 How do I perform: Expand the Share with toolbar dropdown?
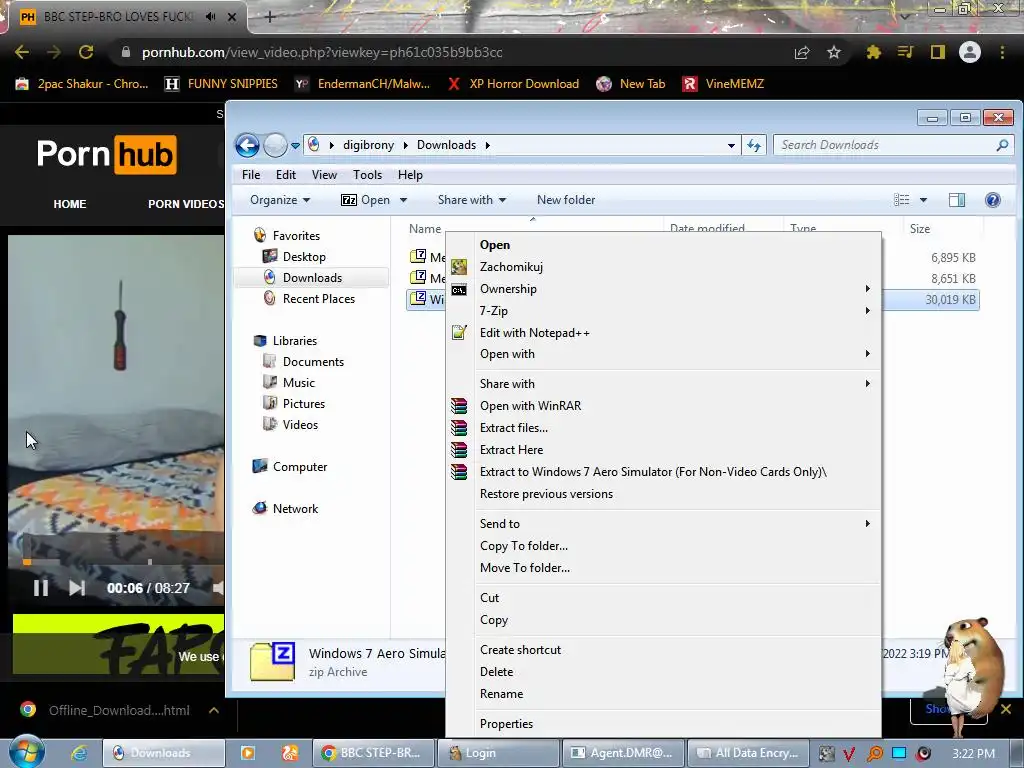pyautogui.click(x=472, y=200)
